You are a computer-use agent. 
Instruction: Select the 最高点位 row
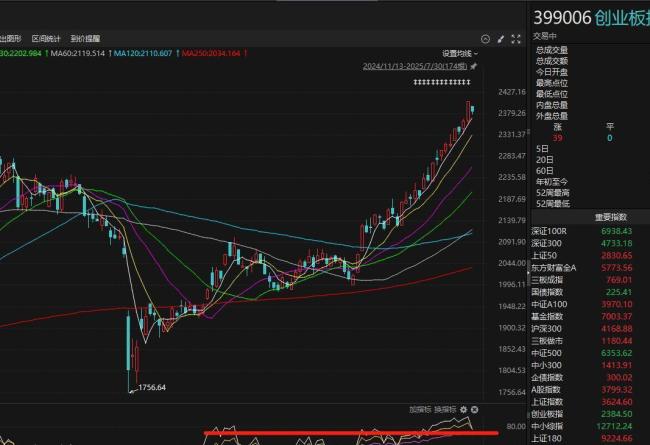click(593, 83)
